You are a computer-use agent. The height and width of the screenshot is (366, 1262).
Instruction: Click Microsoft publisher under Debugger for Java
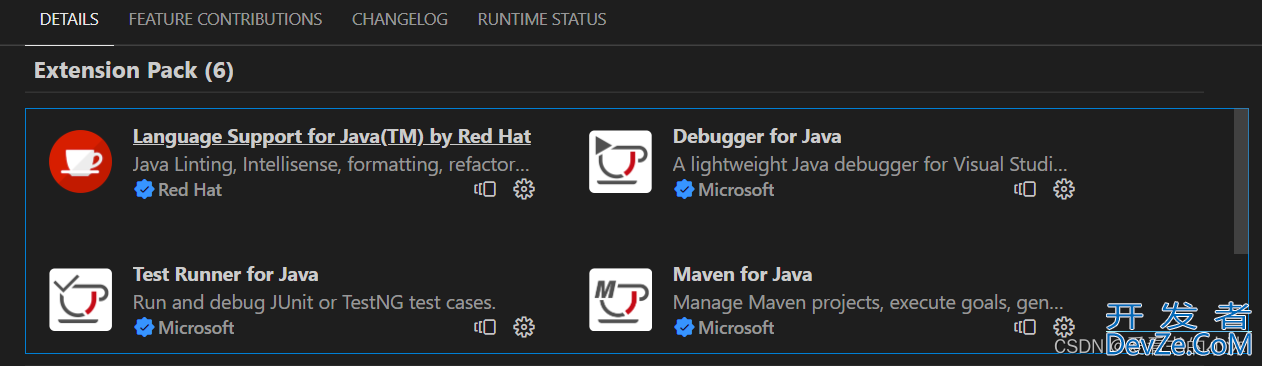tap(736, 189)
